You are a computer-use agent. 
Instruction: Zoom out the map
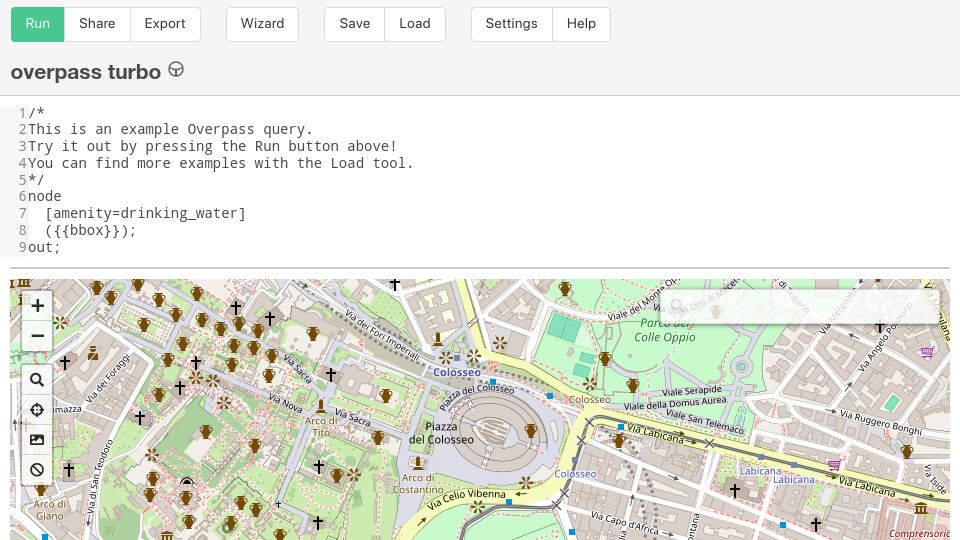point(37,336)
